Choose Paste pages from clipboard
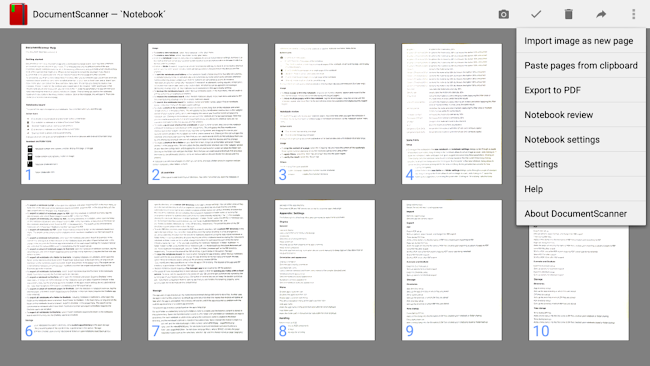This screenshot has height=366, width=650. pyautogui.click(x=581, y=65)
